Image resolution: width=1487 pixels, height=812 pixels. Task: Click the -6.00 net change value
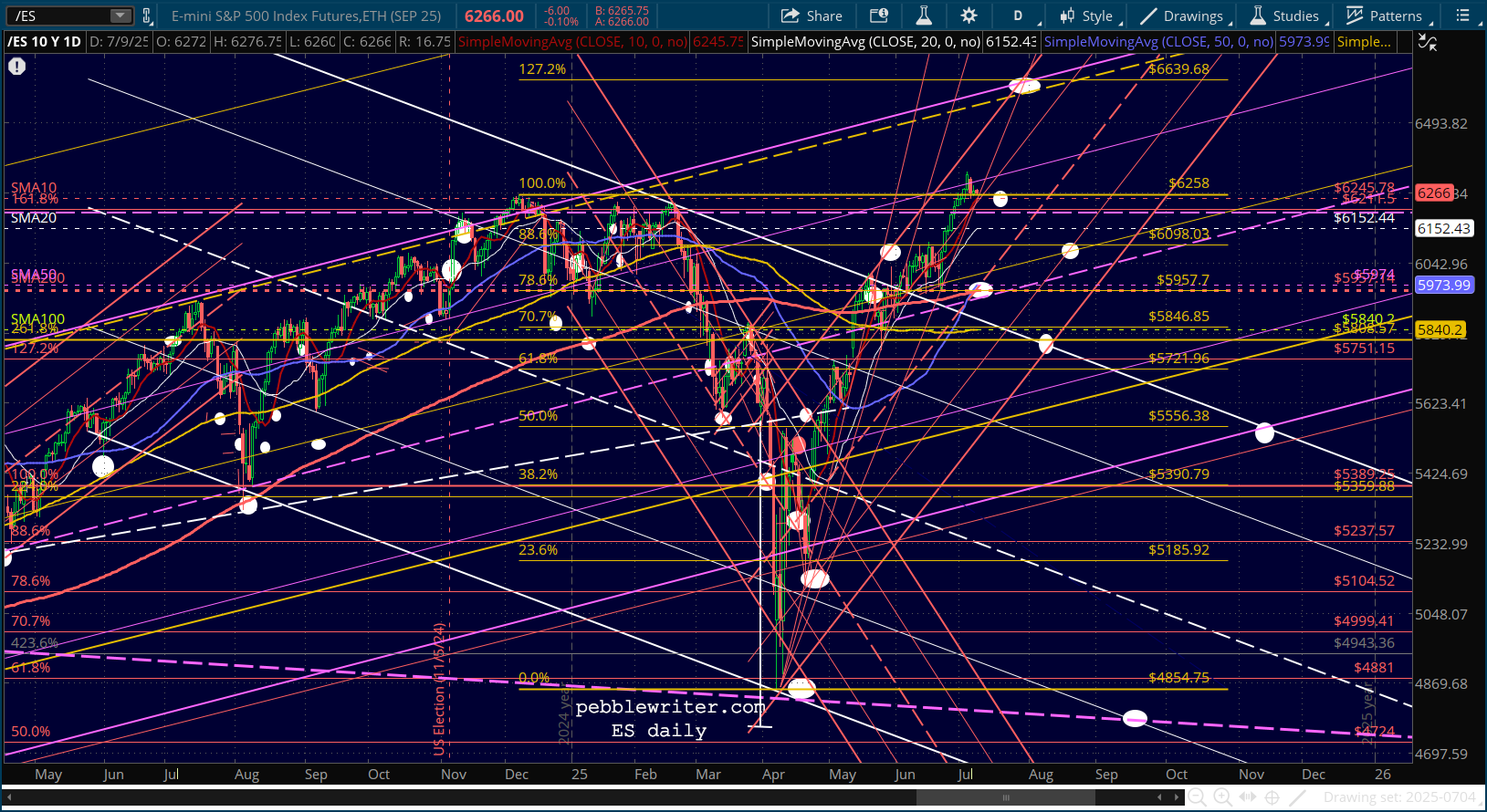(x=557, y=10)
